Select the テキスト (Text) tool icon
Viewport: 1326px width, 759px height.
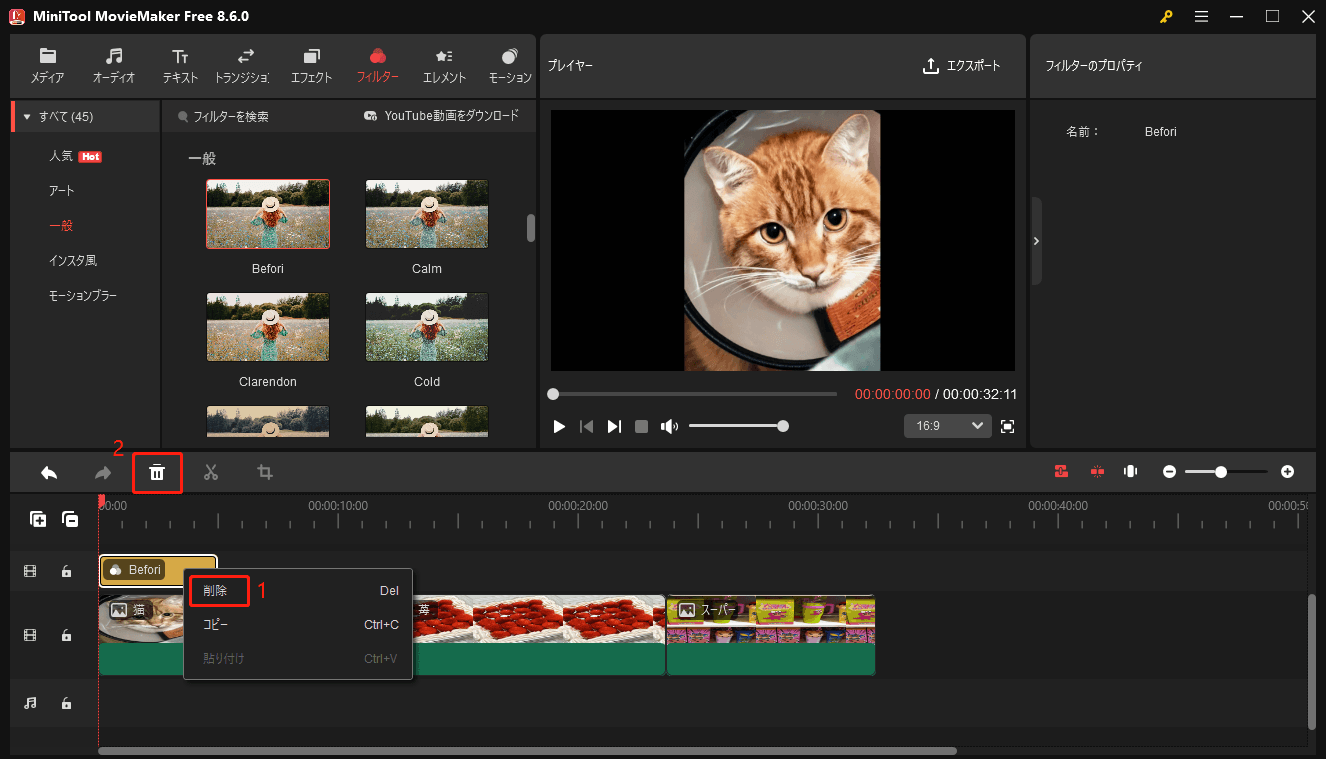point(180,64)
